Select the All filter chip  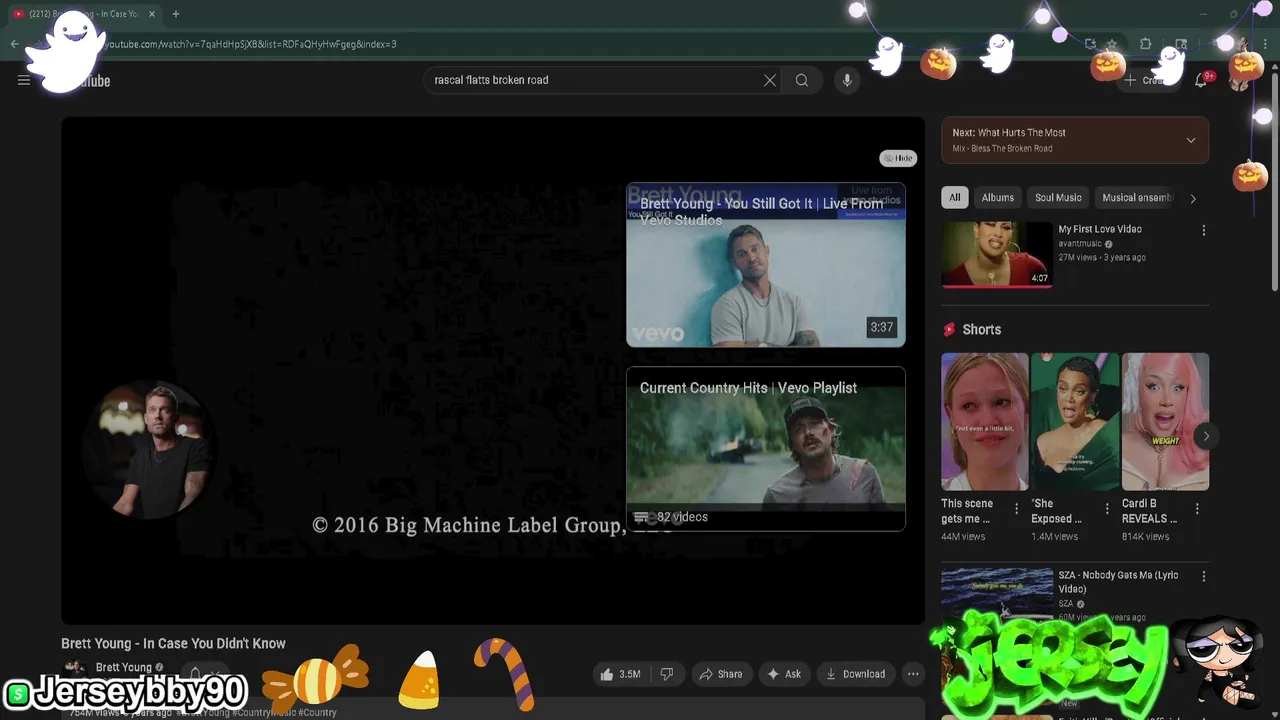click(x=955, y=198)
